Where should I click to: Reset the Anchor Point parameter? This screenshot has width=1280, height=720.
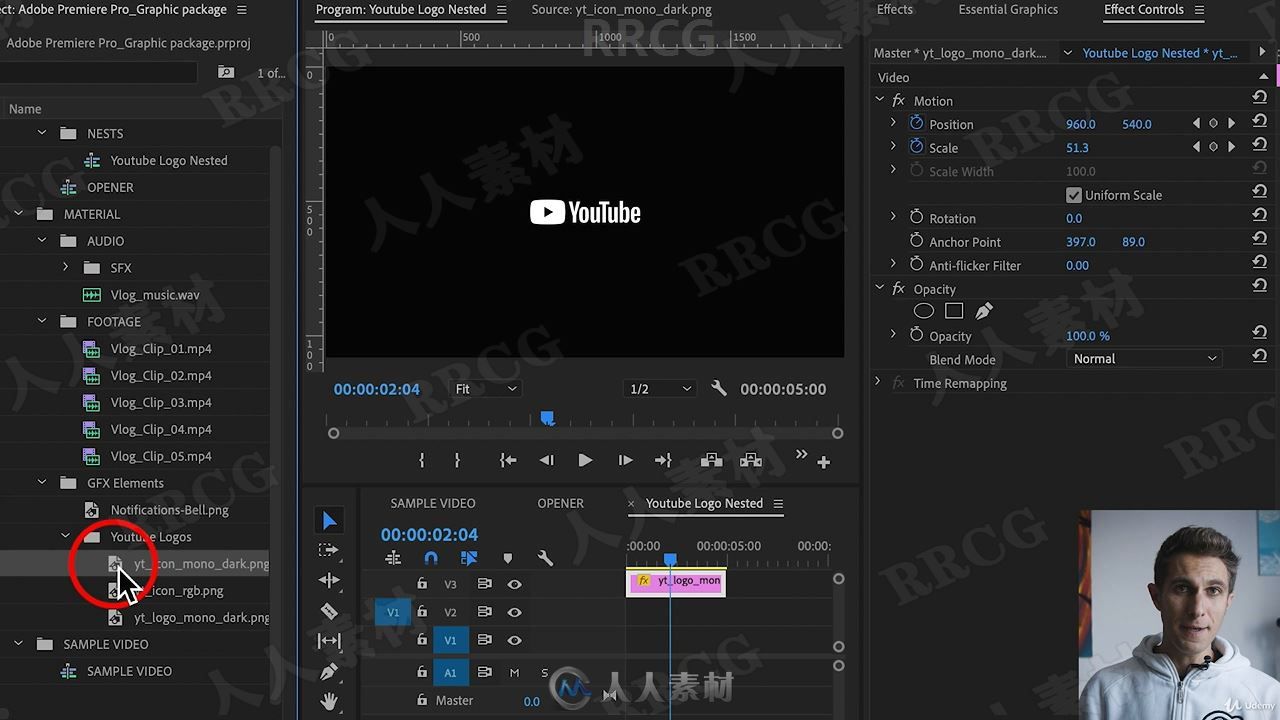pos(1260,240)
